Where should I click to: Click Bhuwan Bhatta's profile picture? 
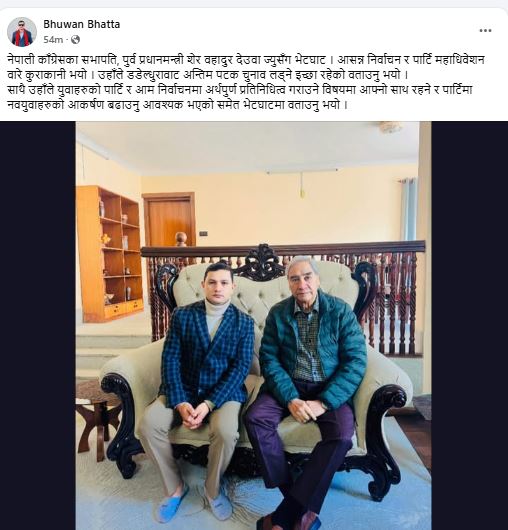pyautogui.click(x=22, y=32)
